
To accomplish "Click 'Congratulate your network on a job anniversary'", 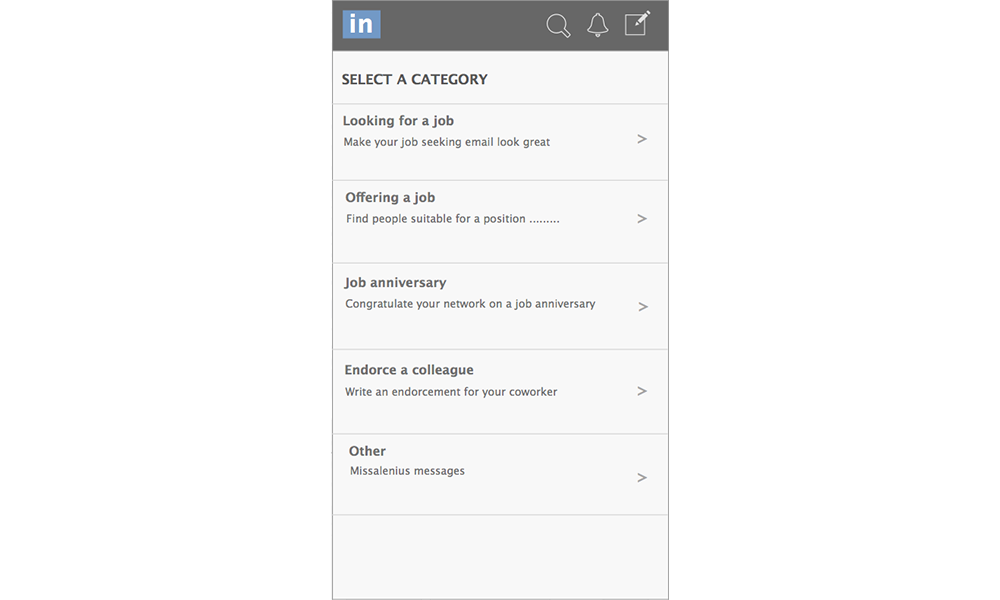I will 470,304.
